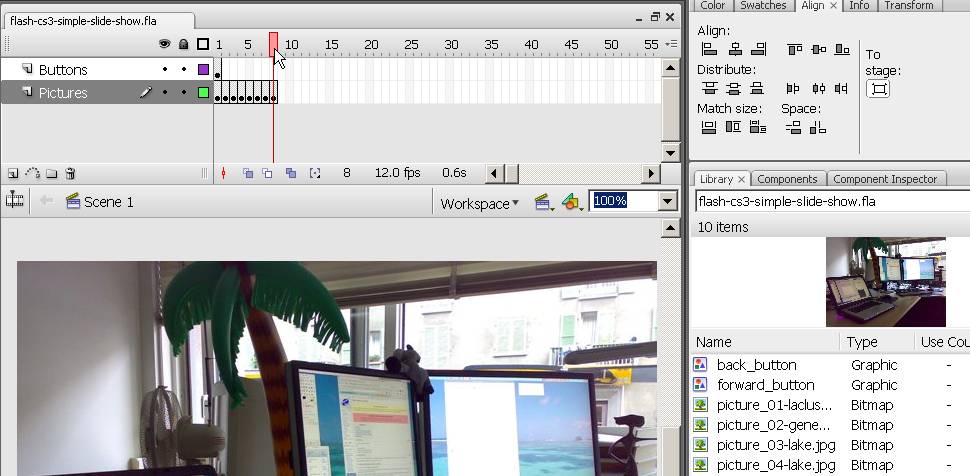970x476 pixels.
Task: Distribute horizontal center
Action: 818,89
